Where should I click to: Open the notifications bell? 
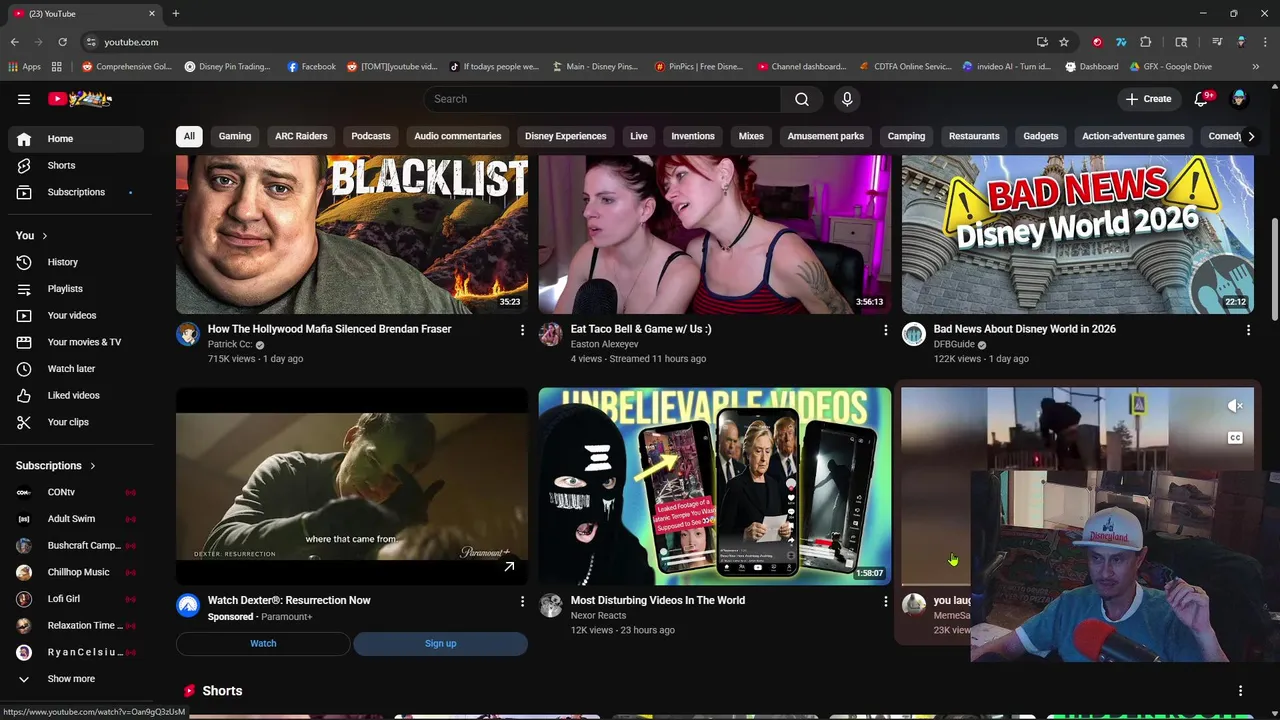tap(1202, 99)
